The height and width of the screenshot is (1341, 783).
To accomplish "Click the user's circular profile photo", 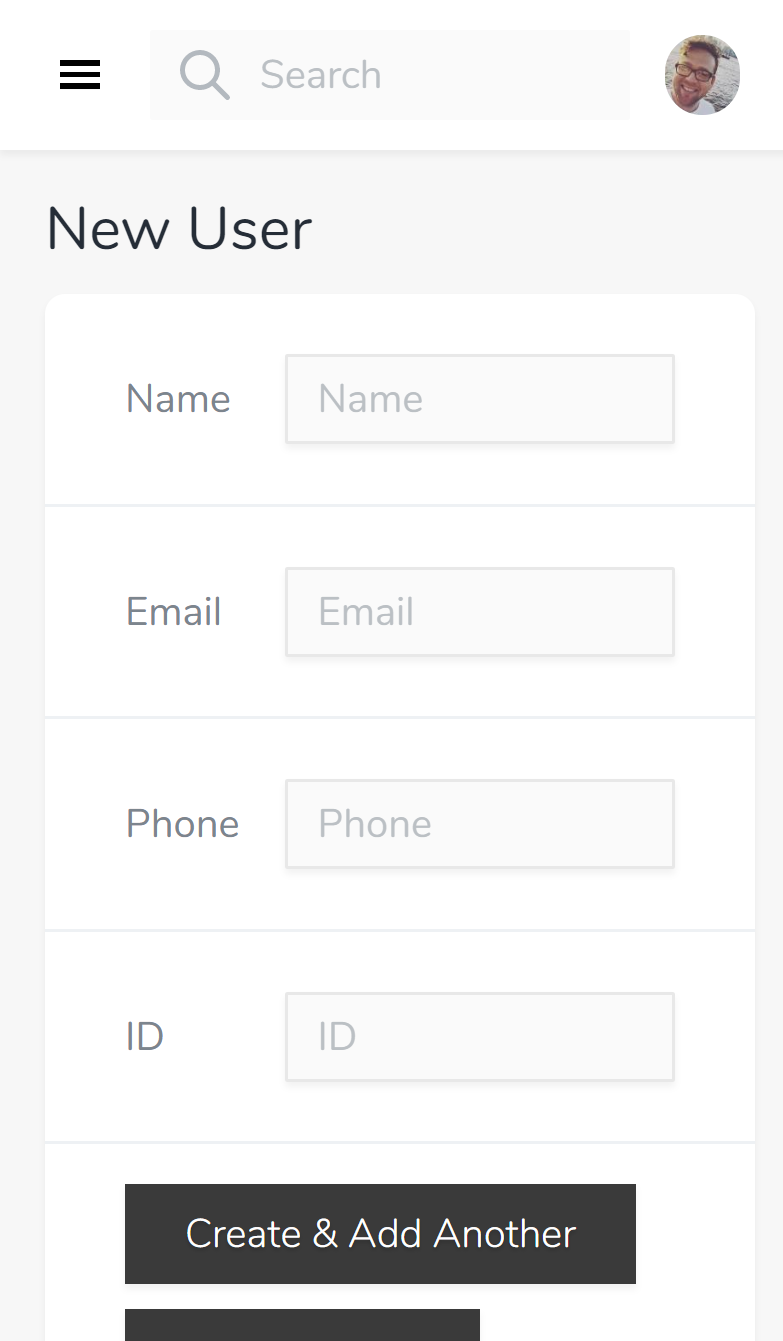I will [x=702, y=75].
